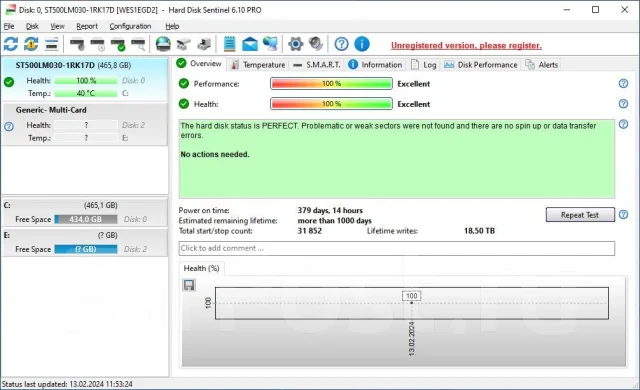Click the disk icon with green check badge

118,44
